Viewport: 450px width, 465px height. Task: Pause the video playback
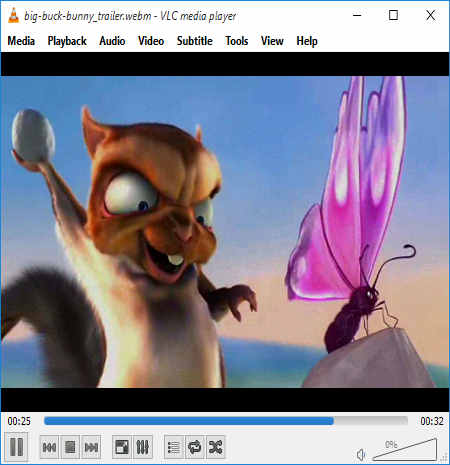(x=16, y=447)
